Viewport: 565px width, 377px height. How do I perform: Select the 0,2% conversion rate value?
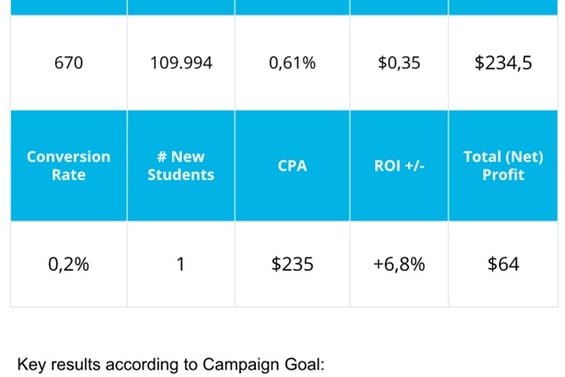click(x=68, y=264)
